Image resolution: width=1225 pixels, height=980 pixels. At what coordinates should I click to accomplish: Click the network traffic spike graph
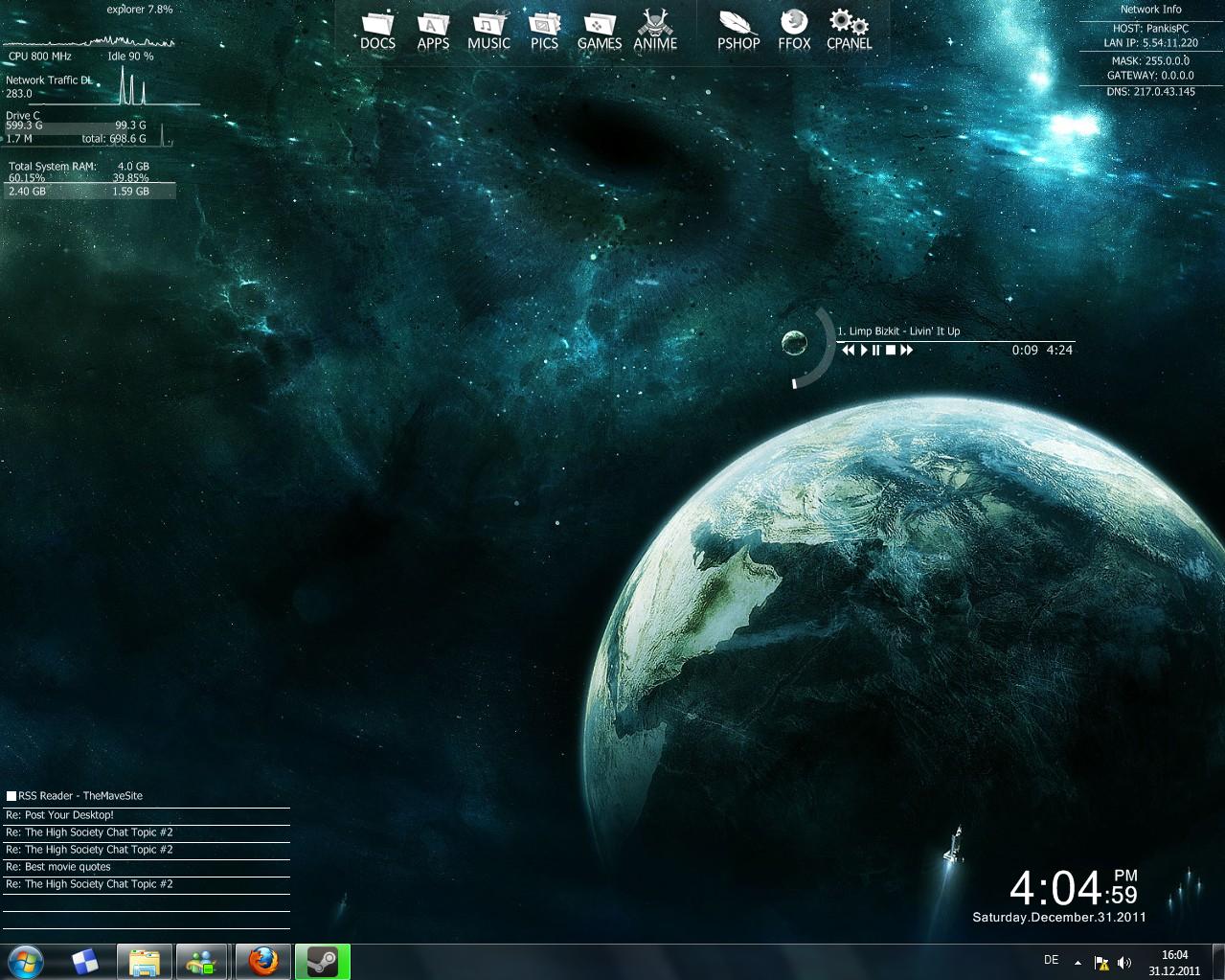click(132, 87)
